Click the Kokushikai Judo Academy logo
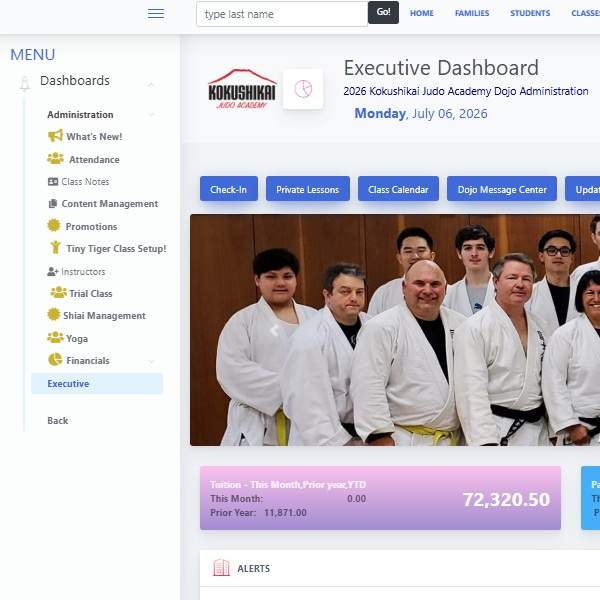Viewport: 600px width, 600px height. pyautogui.click(x=242, y=89)
